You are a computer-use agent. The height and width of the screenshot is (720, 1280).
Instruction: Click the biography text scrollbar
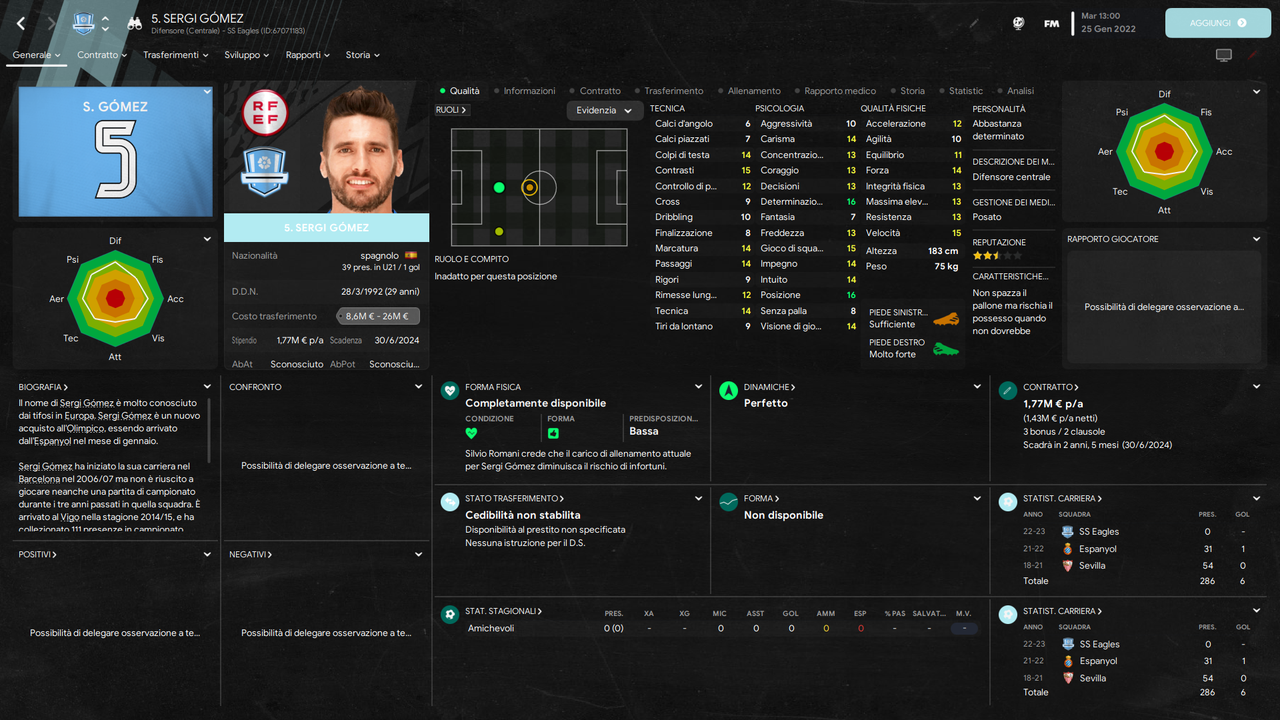click(x=209, y=430)
